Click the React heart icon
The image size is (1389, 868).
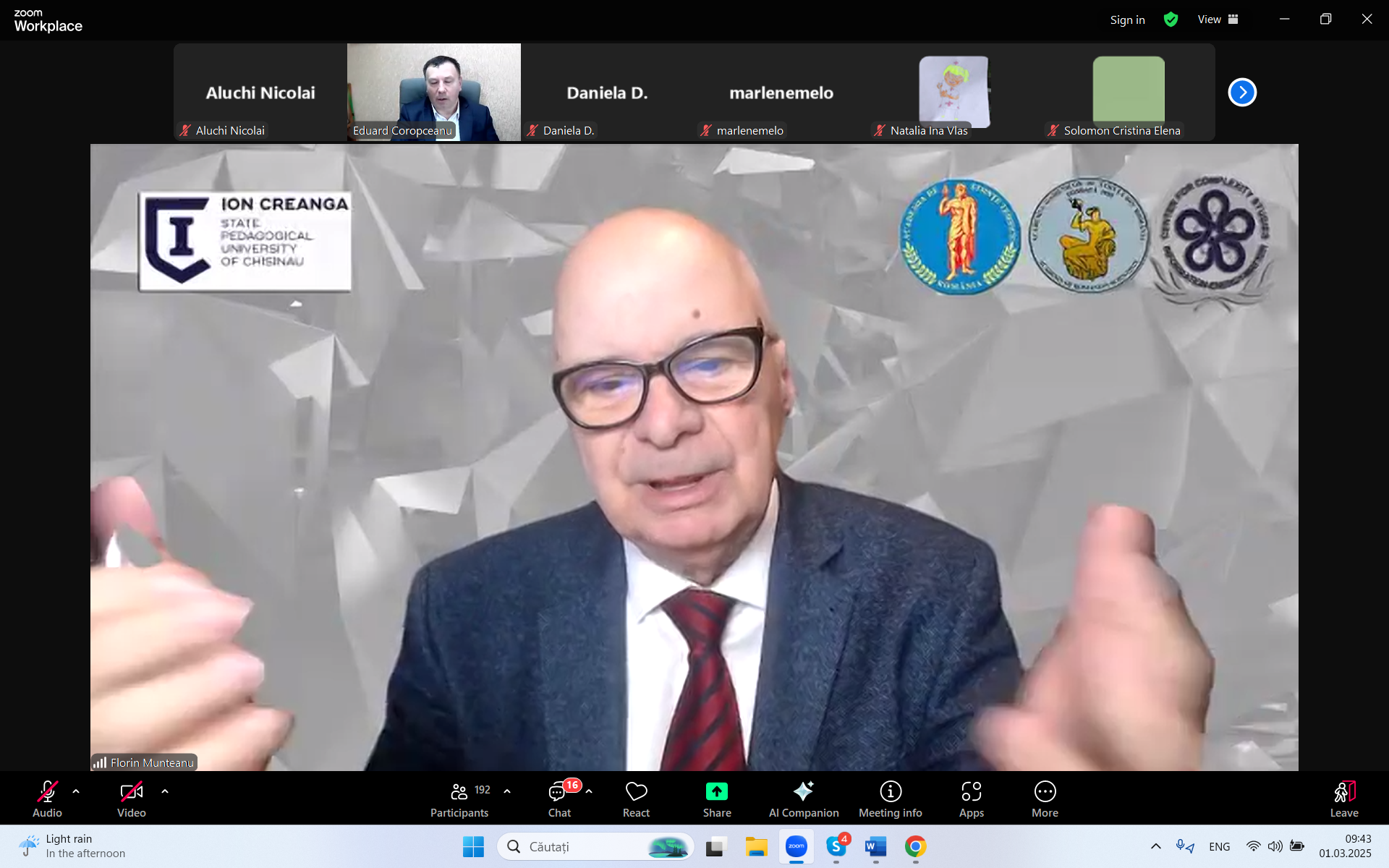coord(636,792)
